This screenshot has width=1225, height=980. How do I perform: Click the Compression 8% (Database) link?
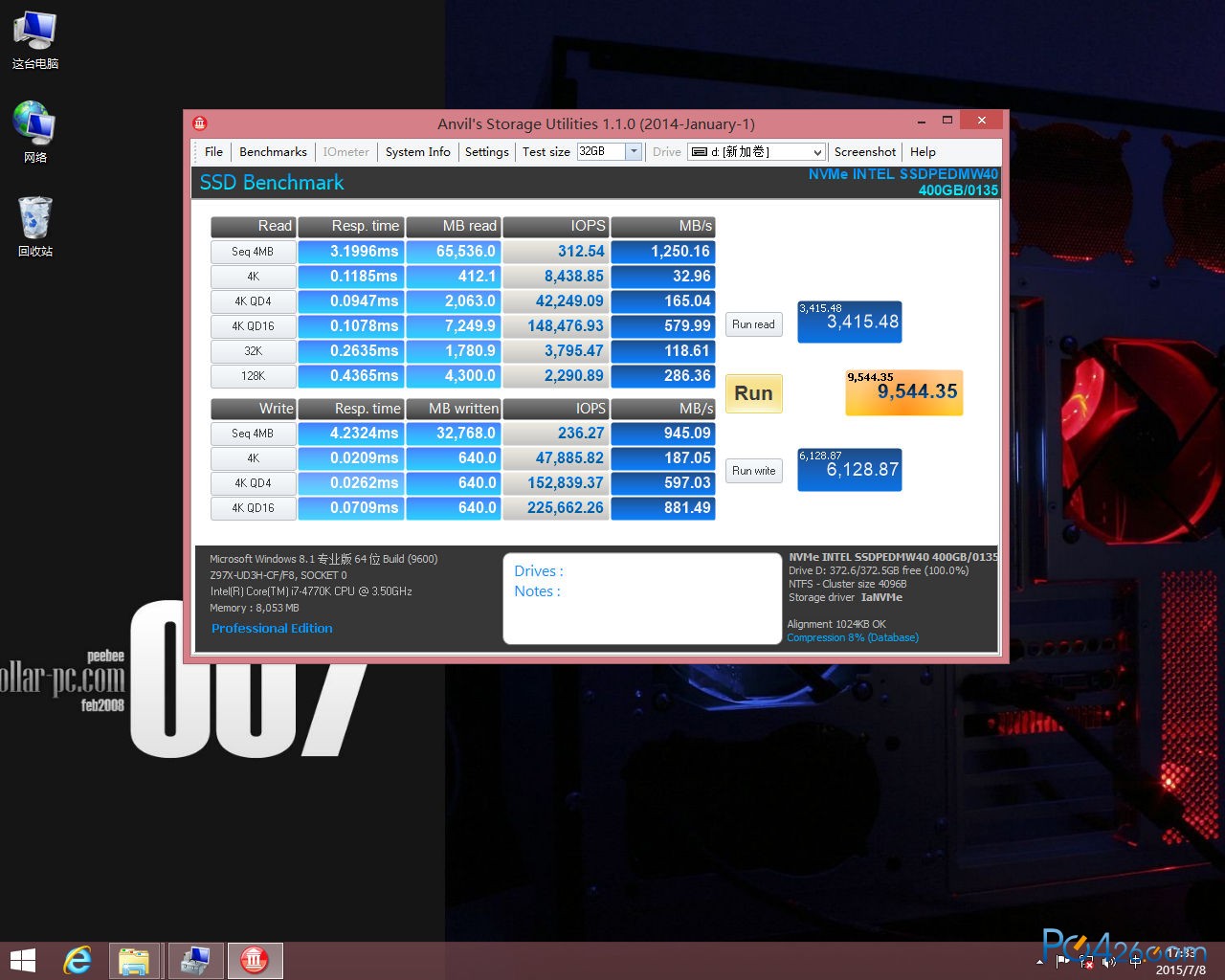pyautogui.click(x=853, y=637)
